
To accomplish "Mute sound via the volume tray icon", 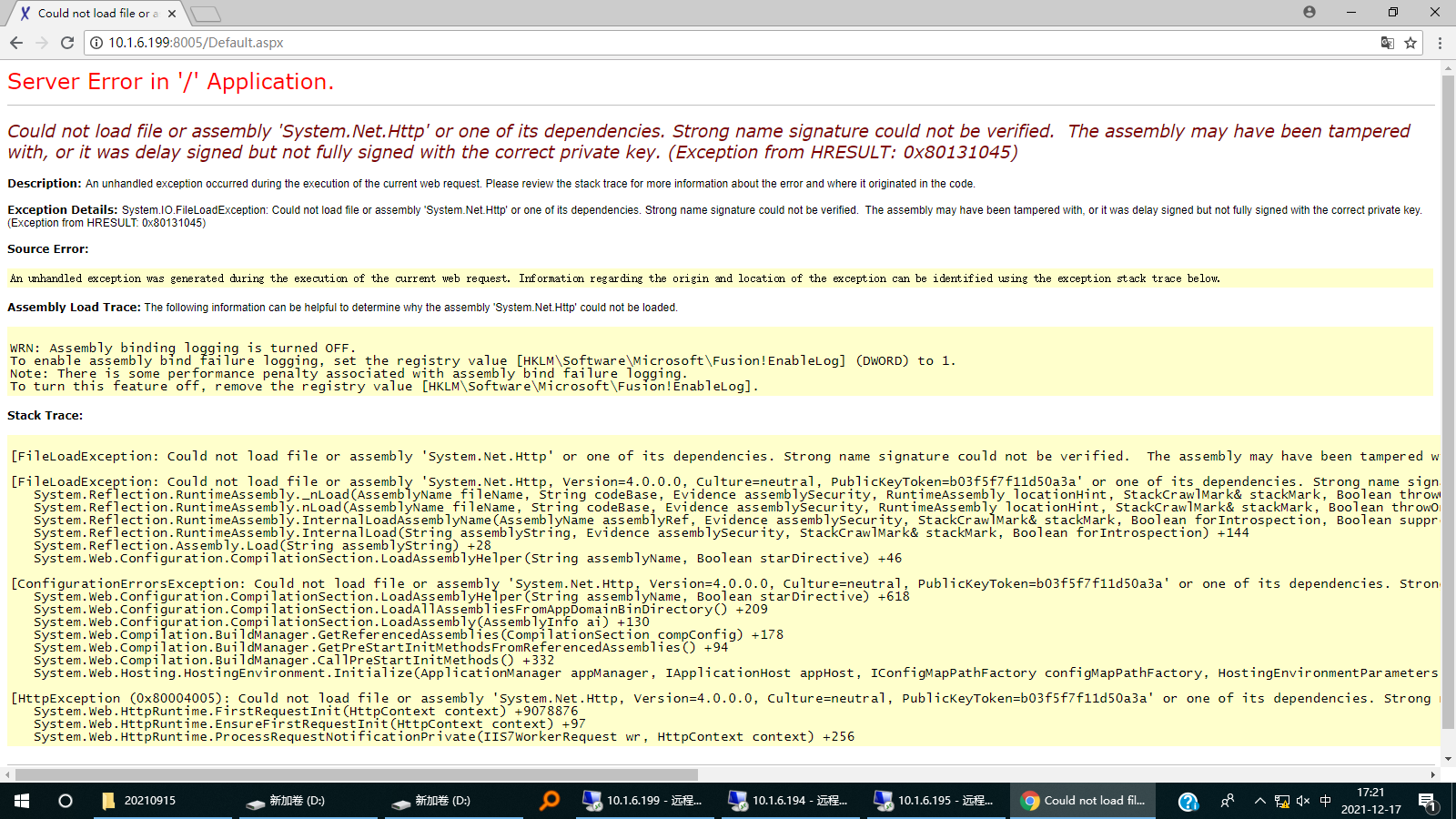I will (x=1303, y=801).
